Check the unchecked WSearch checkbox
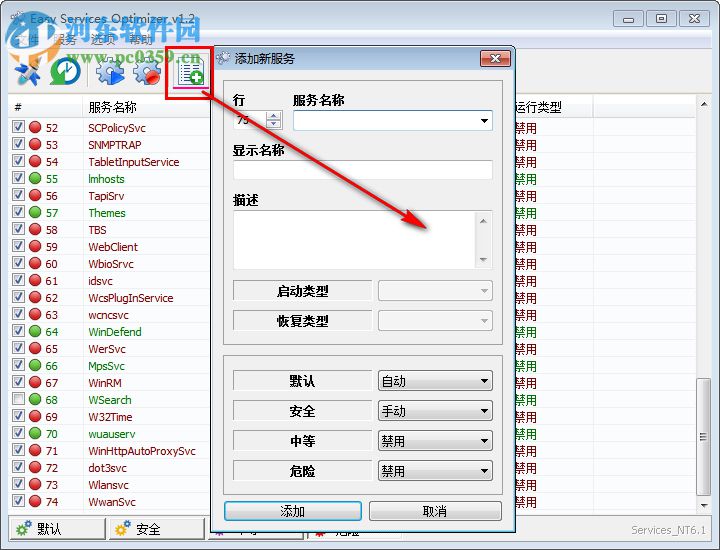 (18, 398)
